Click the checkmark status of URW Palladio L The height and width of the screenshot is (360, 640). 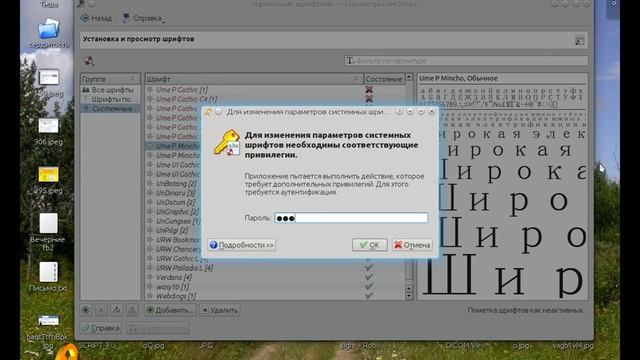click(x=369, y=268)
